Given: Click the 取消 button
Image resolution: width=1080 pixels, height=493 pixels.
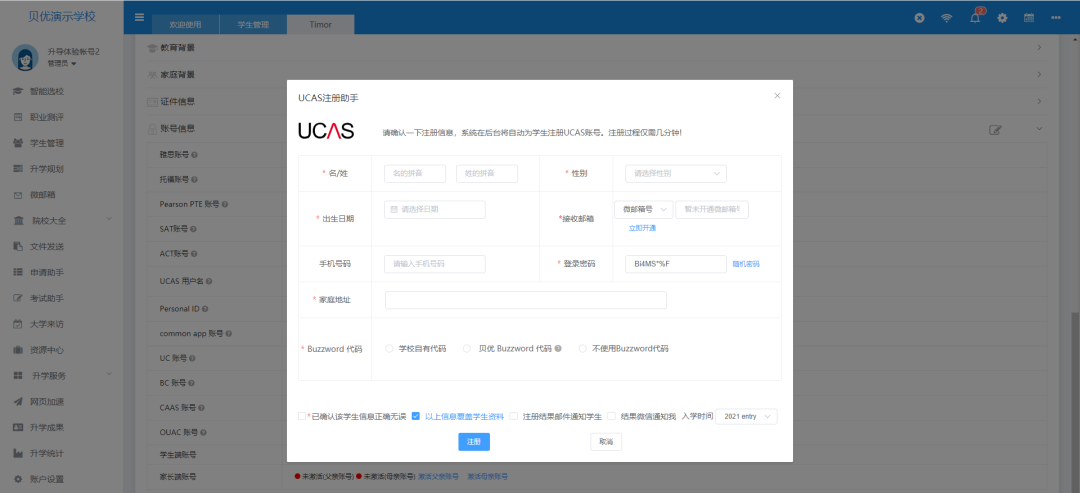Looking at the screenshot, I should [x=606, y=442].
